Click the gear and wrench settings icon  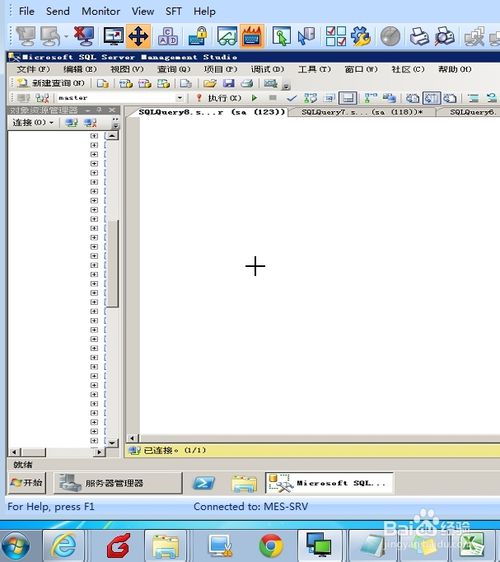[361, 36]
